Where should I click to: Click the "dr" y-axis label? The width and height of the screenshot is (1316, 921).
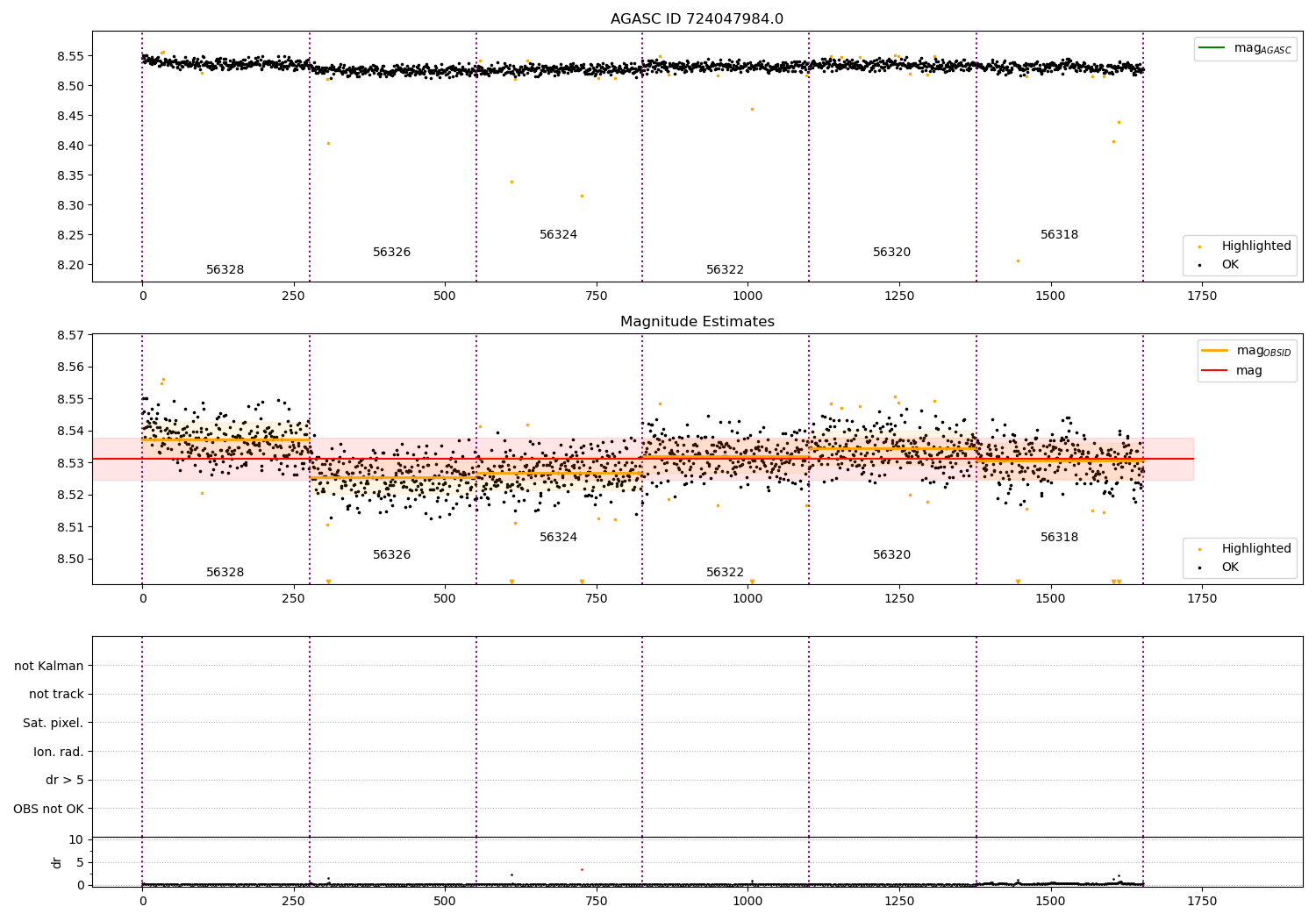pos(57,862)
